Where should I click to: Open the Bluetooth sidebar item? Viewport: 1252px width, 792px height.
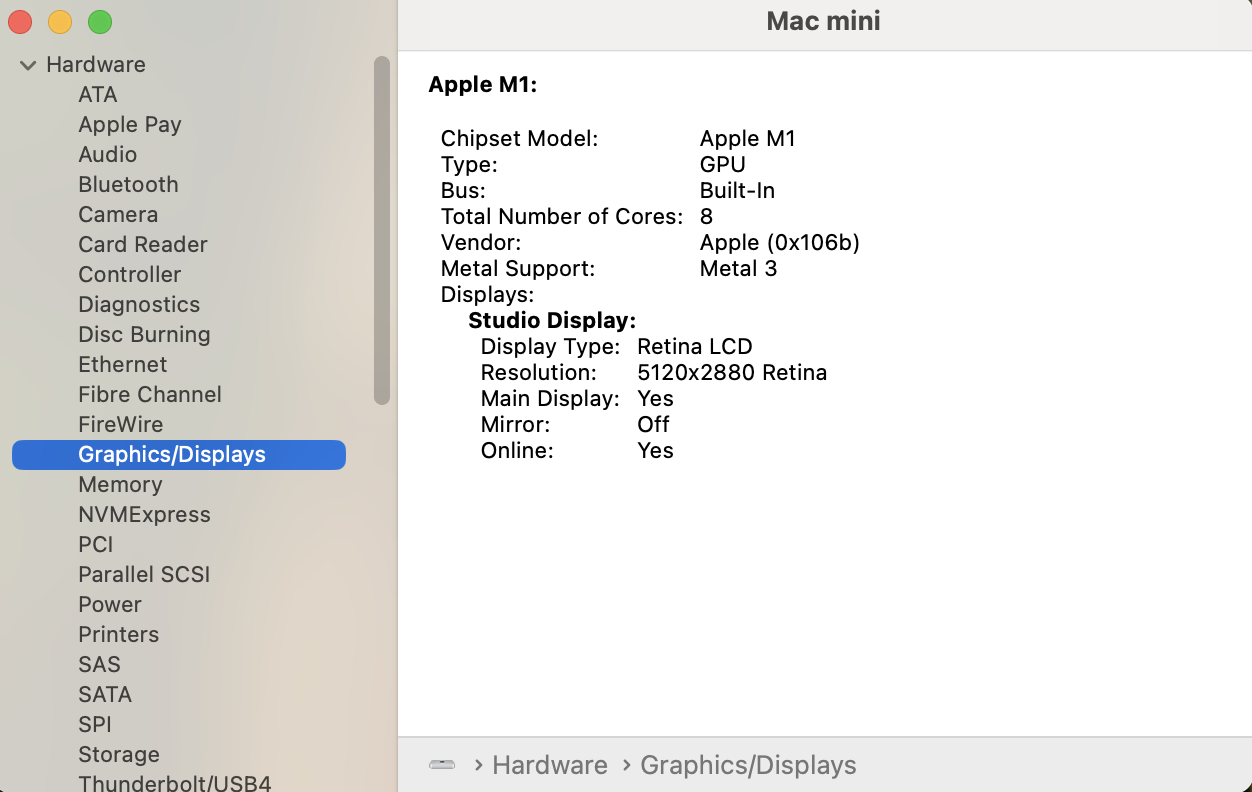coord(128,184)
